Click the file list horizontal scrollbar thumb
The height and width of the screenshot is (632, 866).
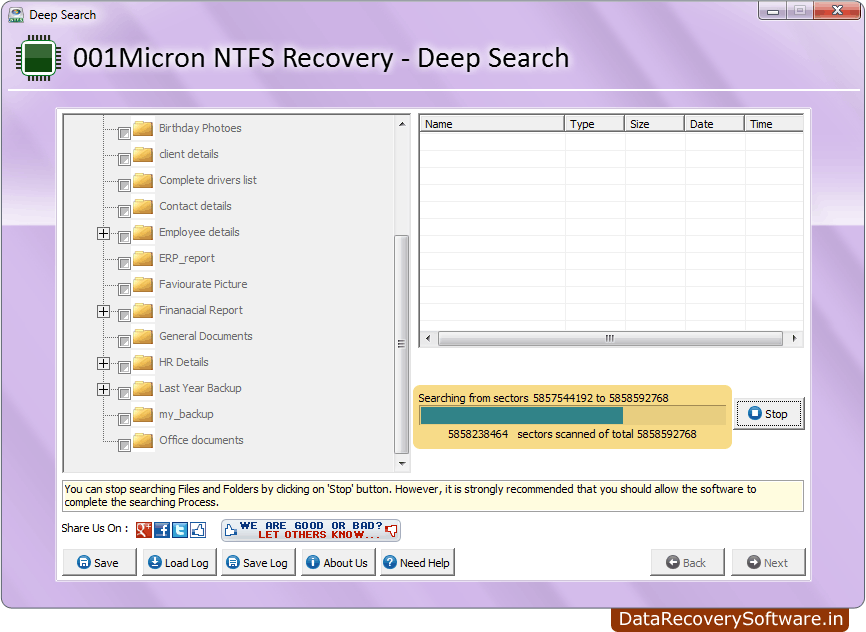tap(610, 338)
